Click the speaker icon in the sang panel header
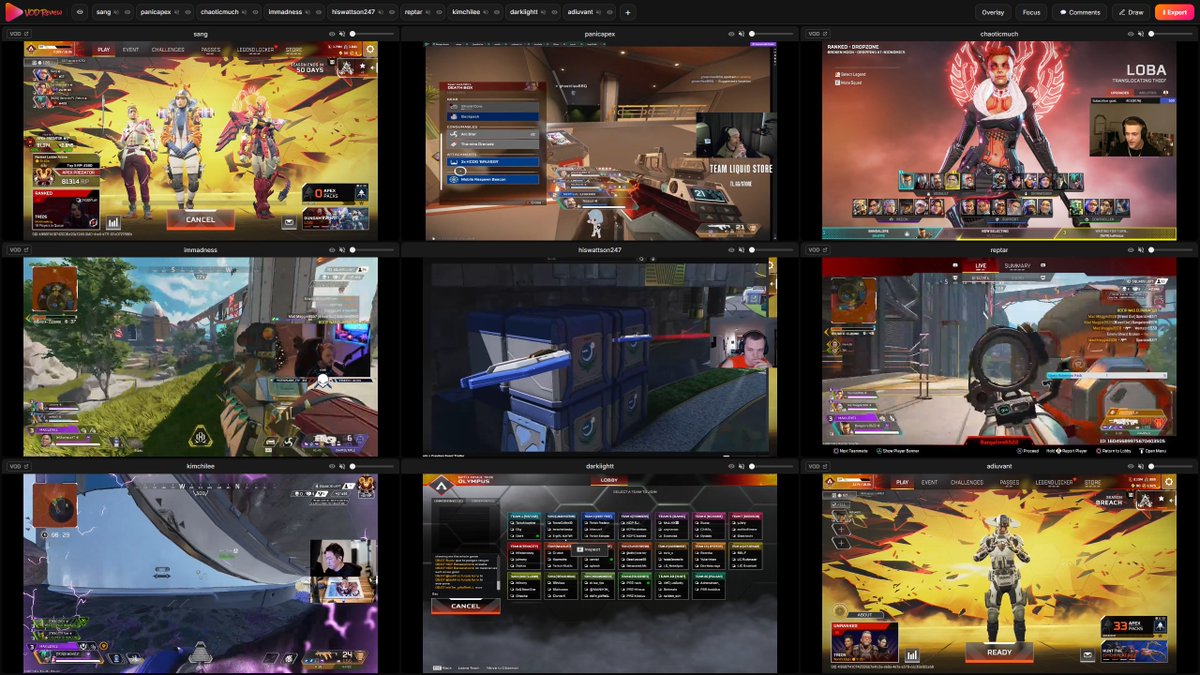This screenshot has height=675, width=1200. click(341, 33)
